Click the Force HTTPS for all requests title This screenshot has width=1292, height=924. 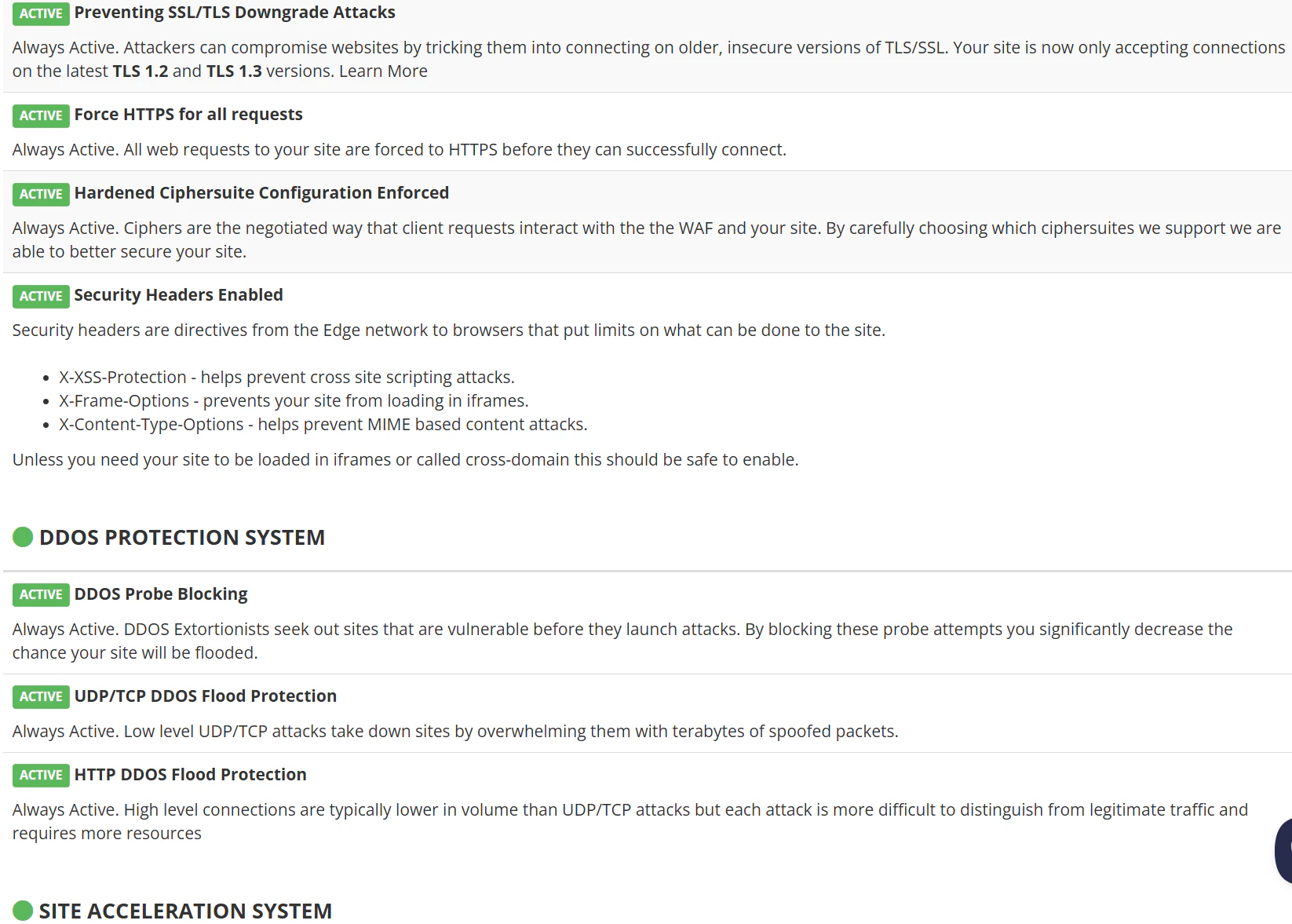(x=188, y=115)
